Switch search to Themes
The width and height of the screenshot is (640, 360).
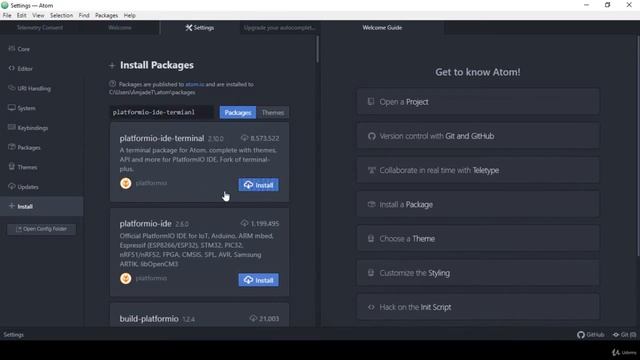[x=273, y=112]
